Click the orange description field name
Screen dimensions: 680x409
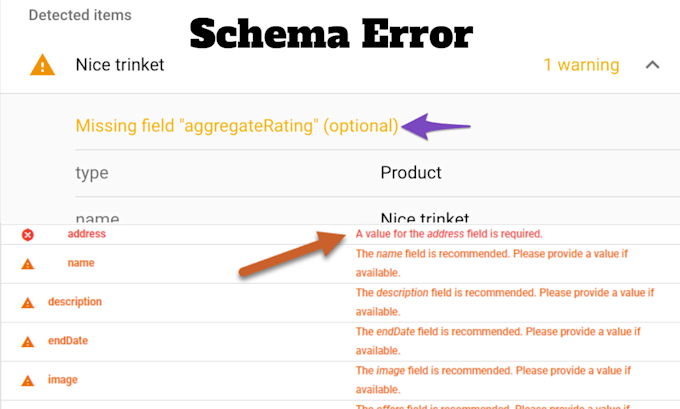click(74, 301)
